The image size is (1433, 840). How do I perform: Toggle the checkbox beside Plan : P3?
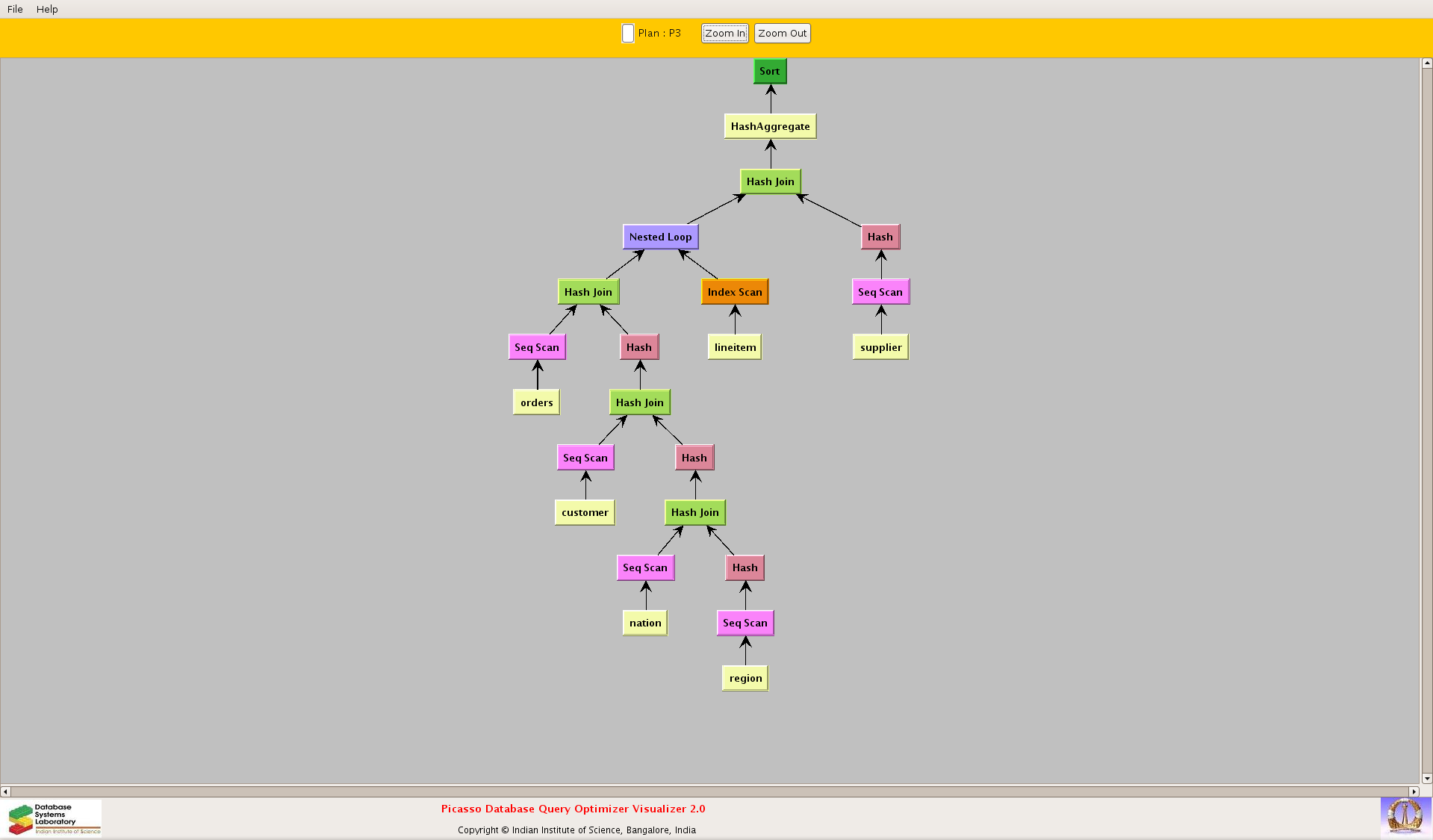628,34
